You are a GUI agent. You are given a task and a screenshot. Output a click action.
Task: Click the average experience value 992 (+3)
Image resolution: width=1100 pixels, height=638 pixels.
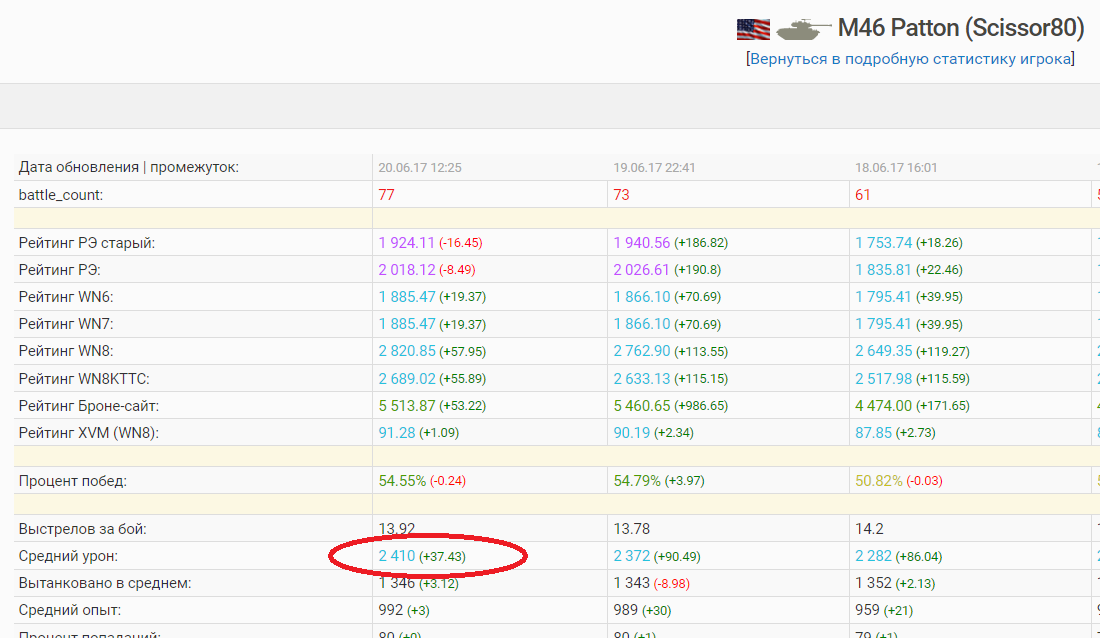pos(403,611)
